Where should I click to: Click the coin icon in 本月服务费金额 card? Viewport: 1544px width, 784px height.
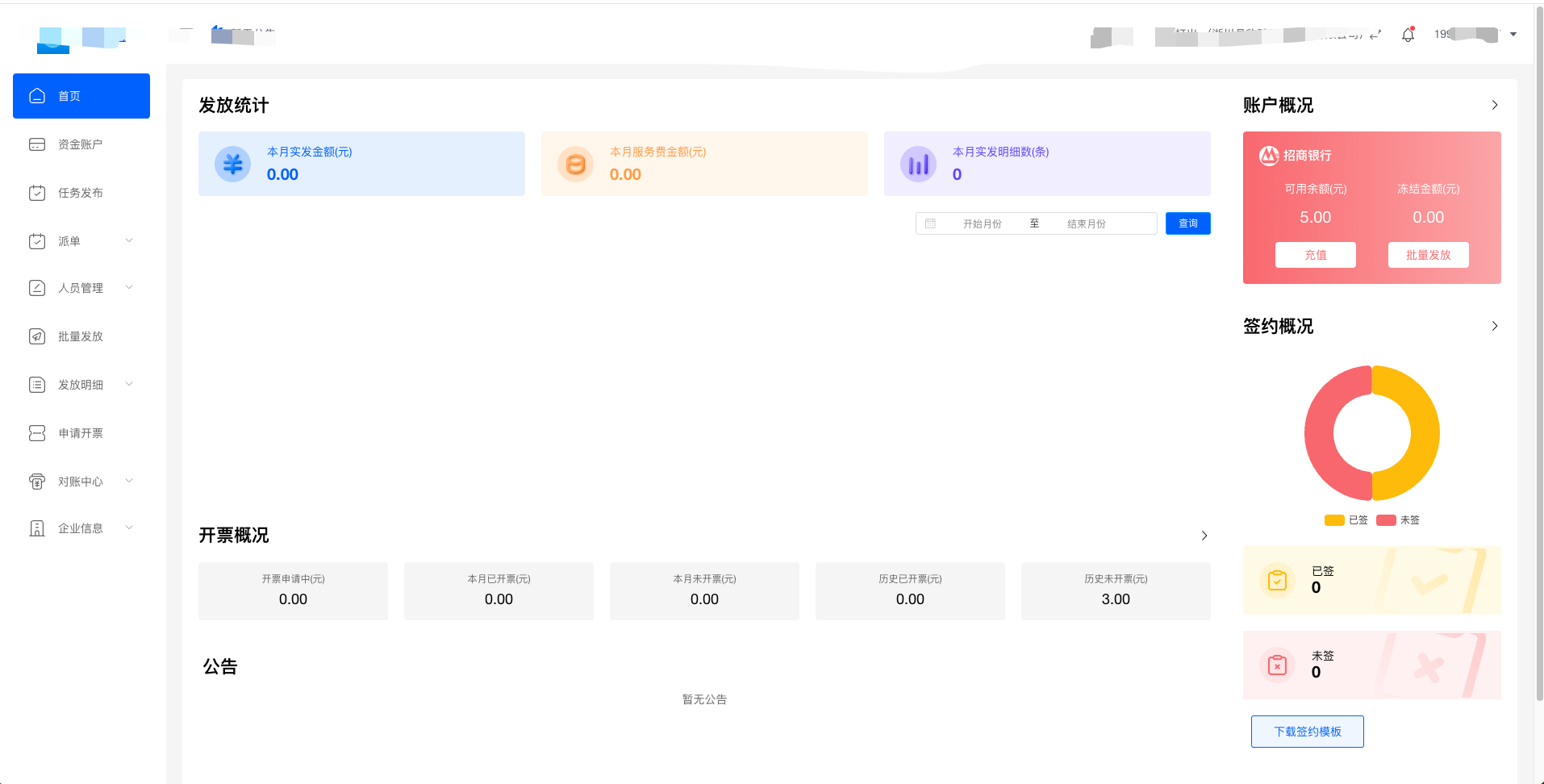575,165
